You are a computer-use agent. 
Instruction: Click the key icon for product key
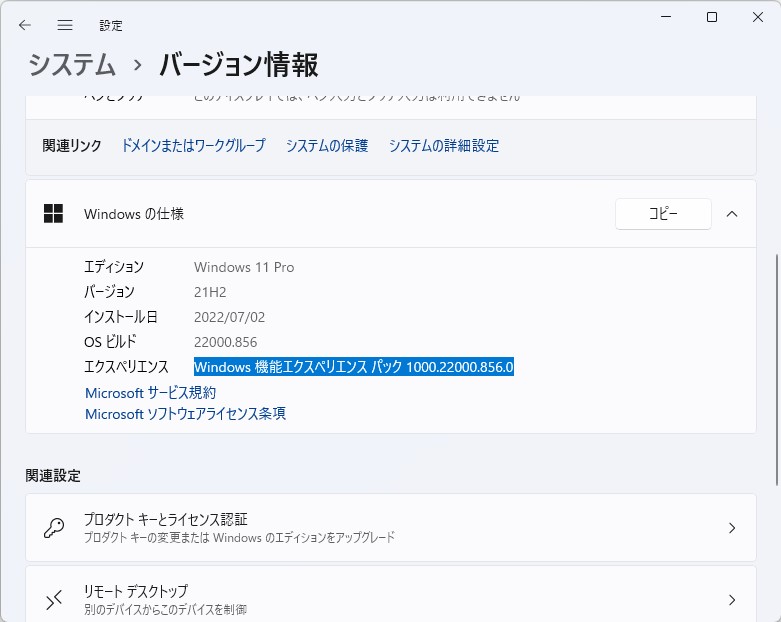54,528
